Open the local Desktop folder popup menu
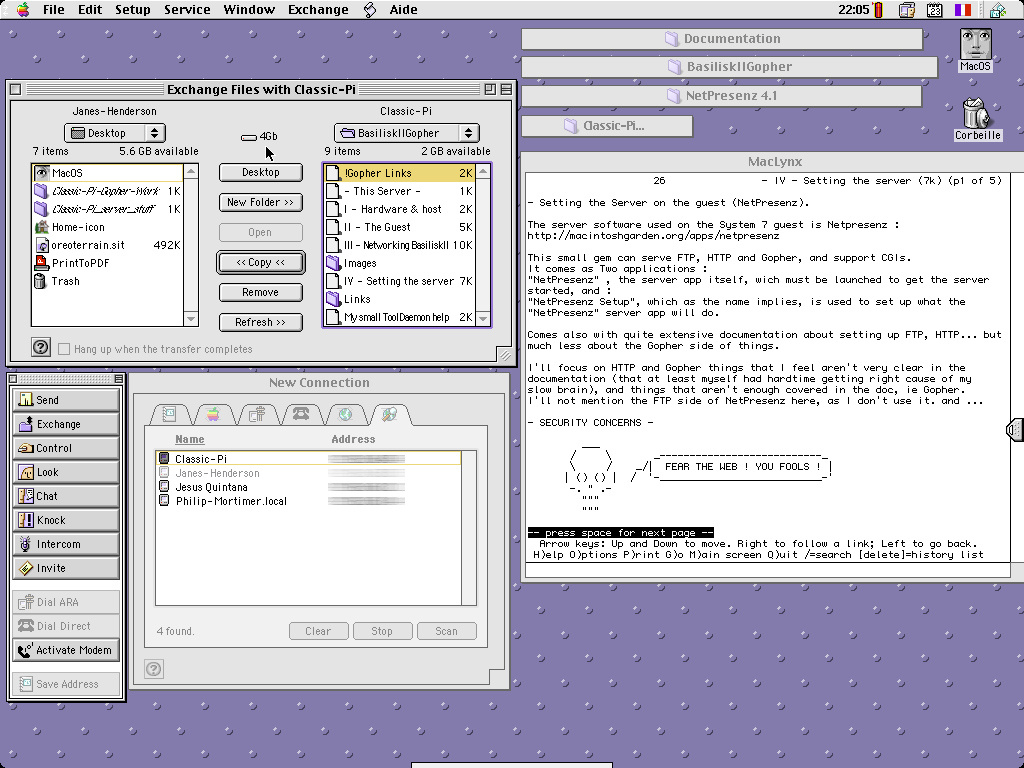The width and height of the screenshot is (1024, 768). coord(115,133)
